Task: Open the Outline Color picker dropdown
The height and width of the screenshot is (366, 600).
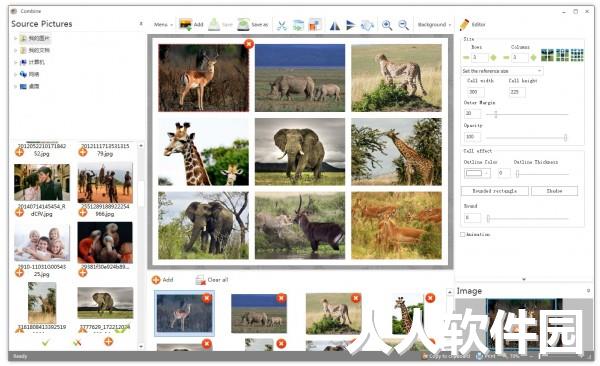Action: tap(477, 173)
